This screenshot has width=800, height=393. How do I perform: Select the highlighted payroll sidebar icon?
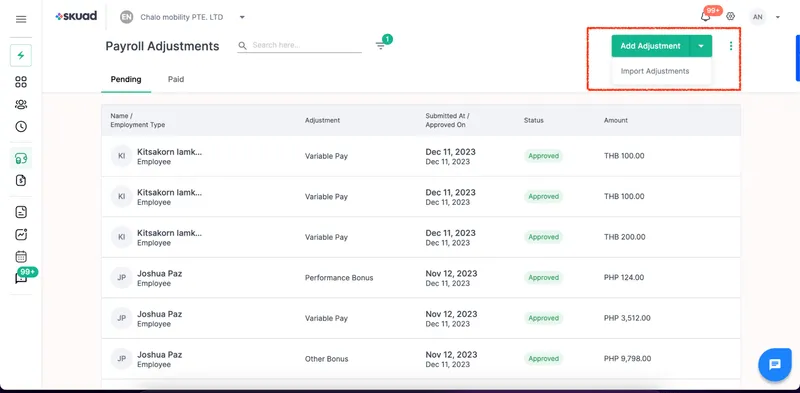pyautogui.click(x=21, y=159)
